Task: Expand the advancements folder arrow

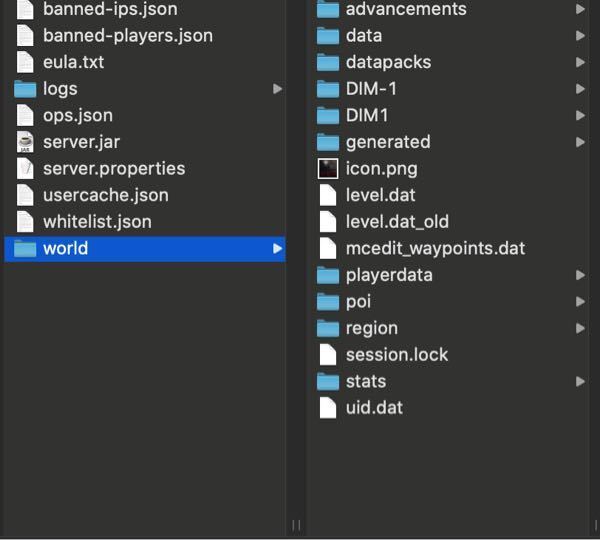Action: 580,9
